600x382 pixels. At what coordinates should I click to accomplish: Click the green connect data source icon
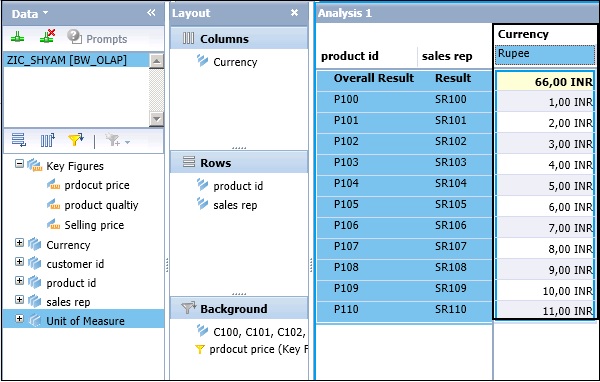[17, 38]
